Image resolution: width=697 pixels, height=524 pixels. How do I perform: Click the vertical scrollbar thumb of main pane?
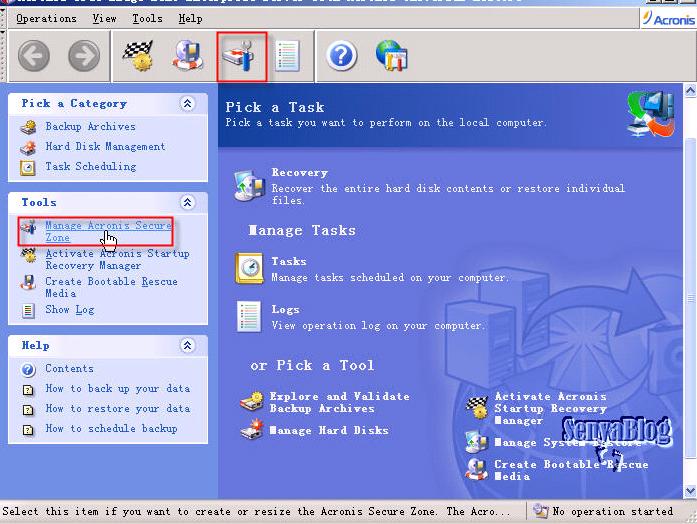(690, 298)
